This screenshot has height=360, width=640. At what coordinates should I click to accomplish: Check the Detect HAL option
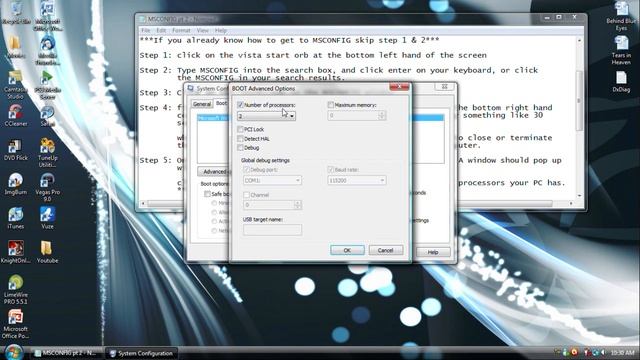pyautogui.click(x=240, y=139)
